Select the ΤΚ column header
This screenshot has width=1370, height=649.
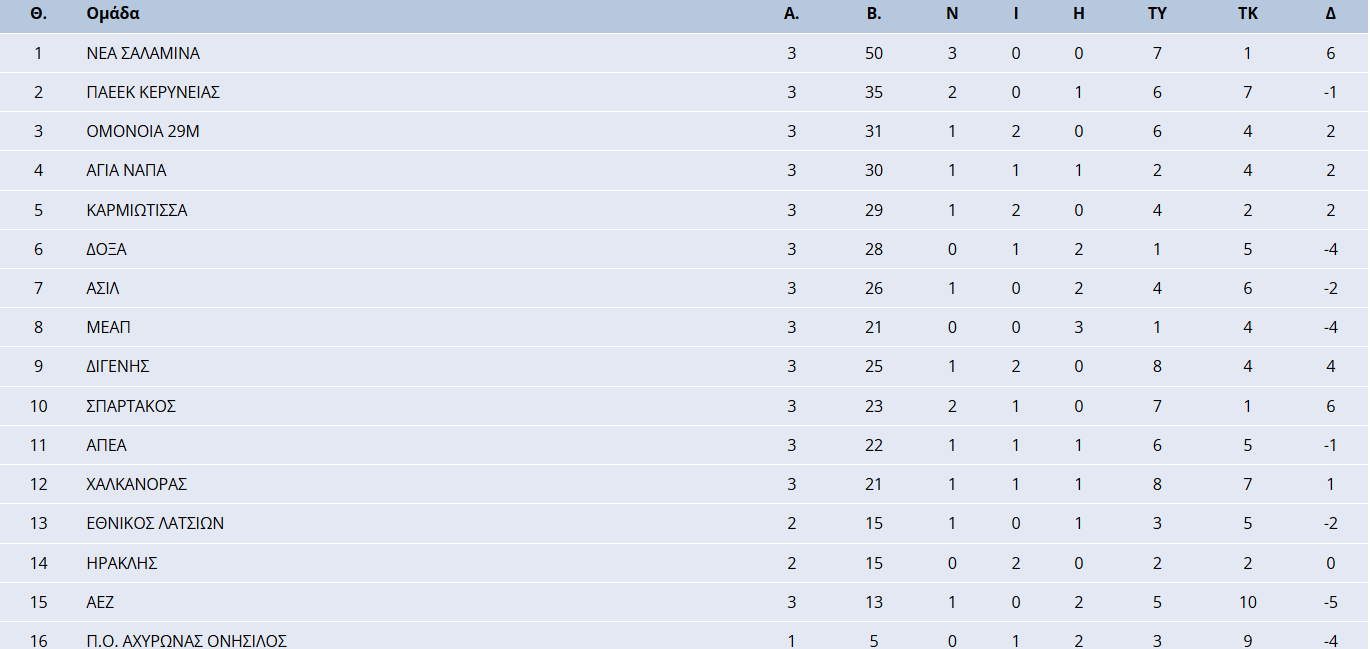tap(1247, 14)
